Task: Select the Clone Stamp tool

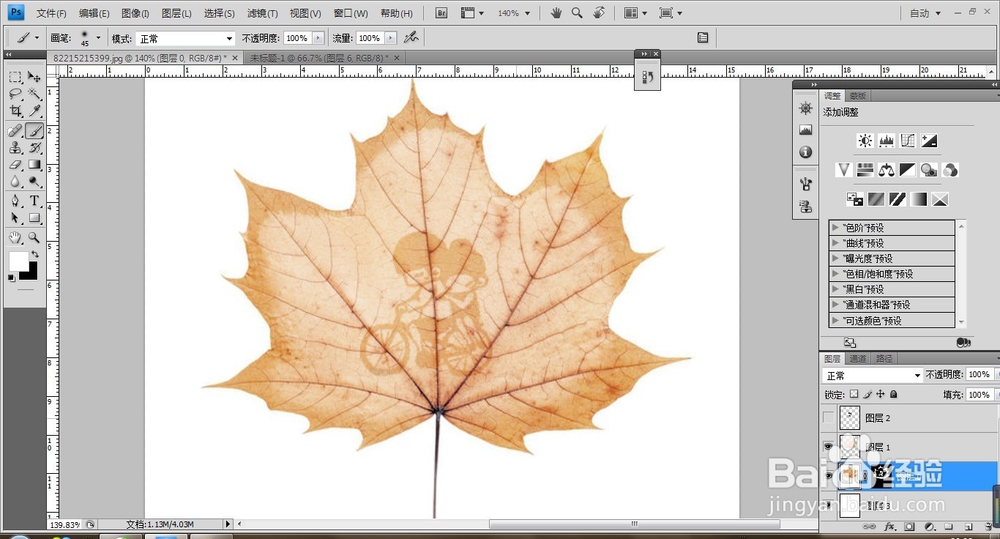Action: click(15, 148)
